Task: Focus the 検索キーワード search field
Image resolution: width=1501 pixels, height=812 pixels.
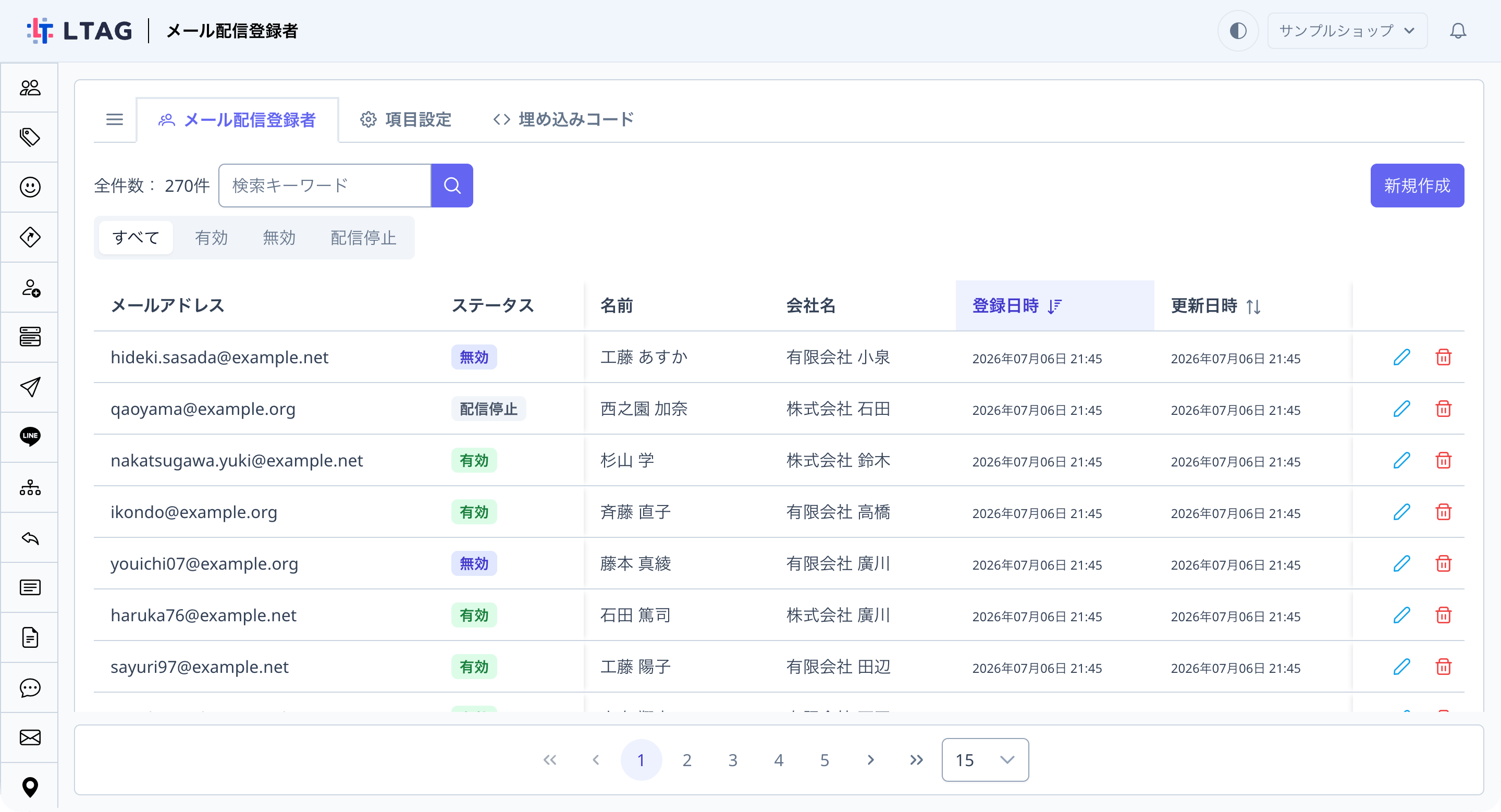Action: (x=325, y=185)
